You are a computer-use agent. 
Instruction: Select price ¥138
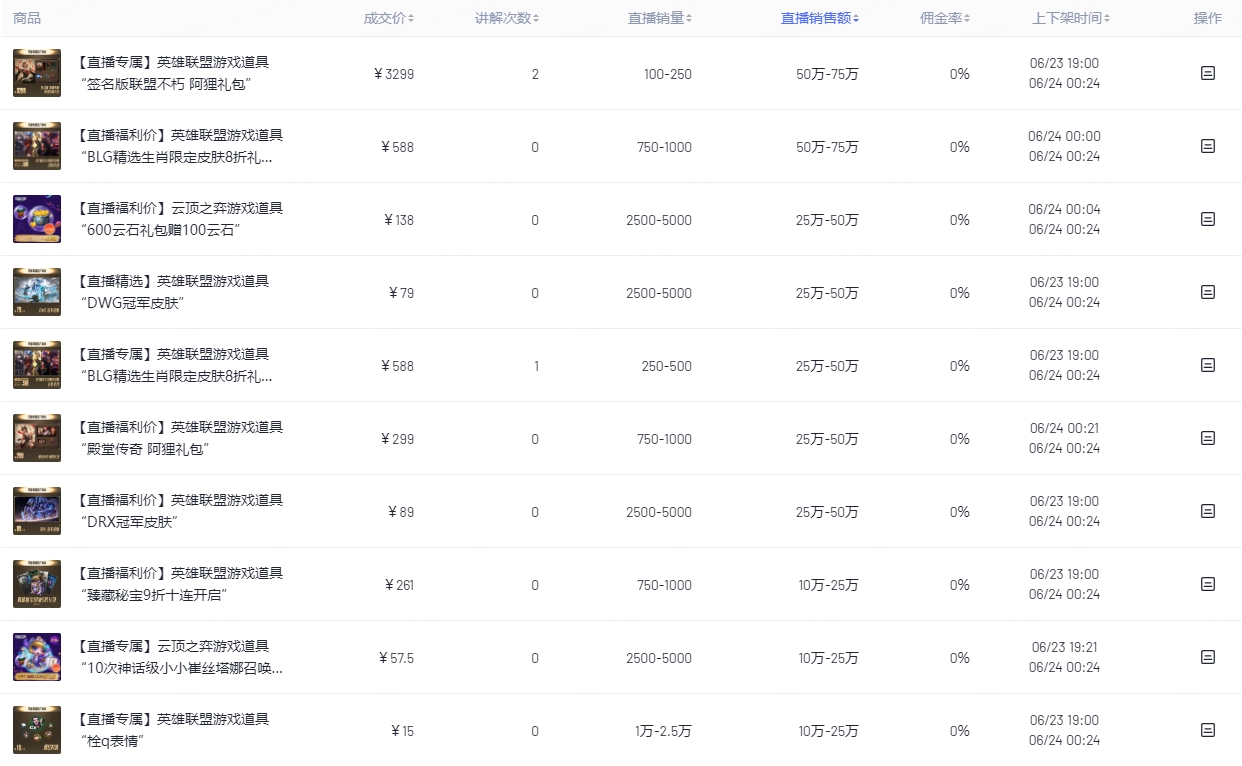point(397,220)
